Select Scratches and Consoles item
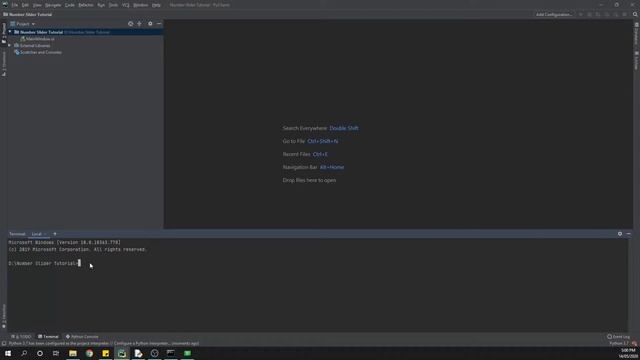640x360 pixels. click(38, 52)
